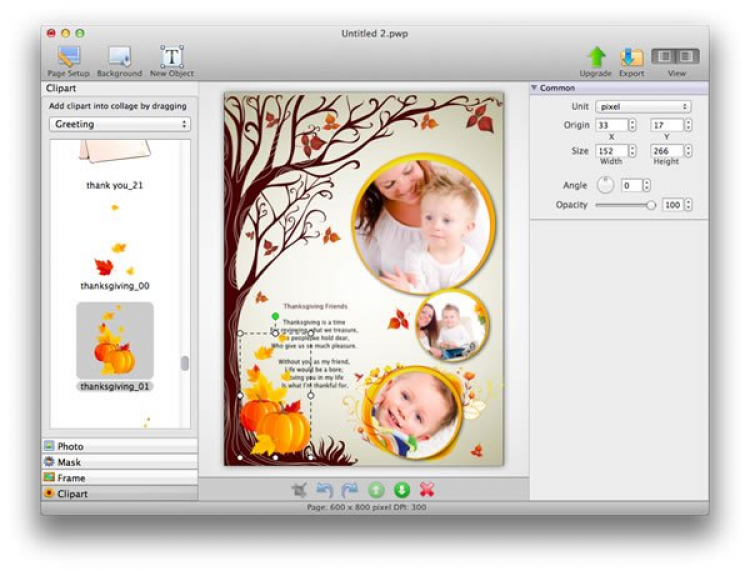This screenshot has height=571, width=750.
Task: Click the Opacity slider handle
Action: pyautogui.click(x=651, y=205)
